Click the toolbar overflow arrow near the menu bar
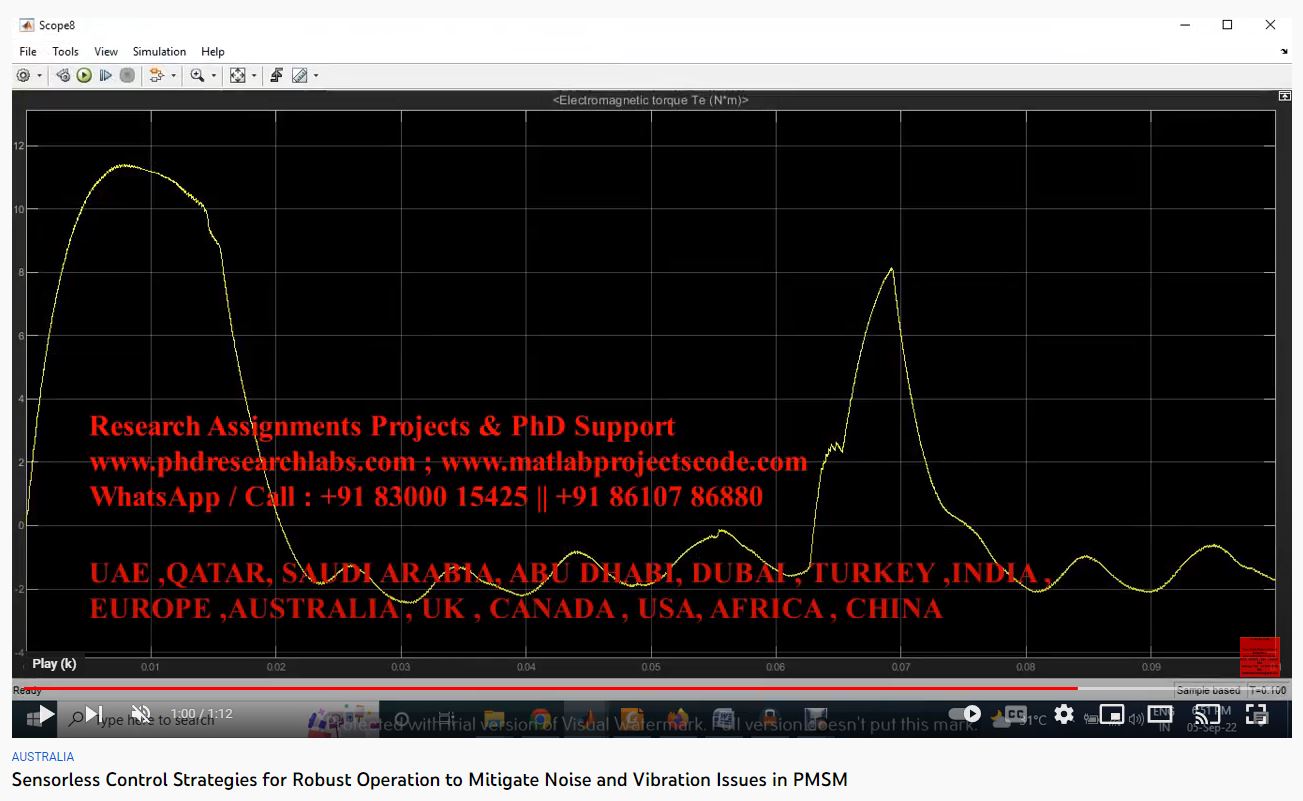 (x=1285, y=51)
